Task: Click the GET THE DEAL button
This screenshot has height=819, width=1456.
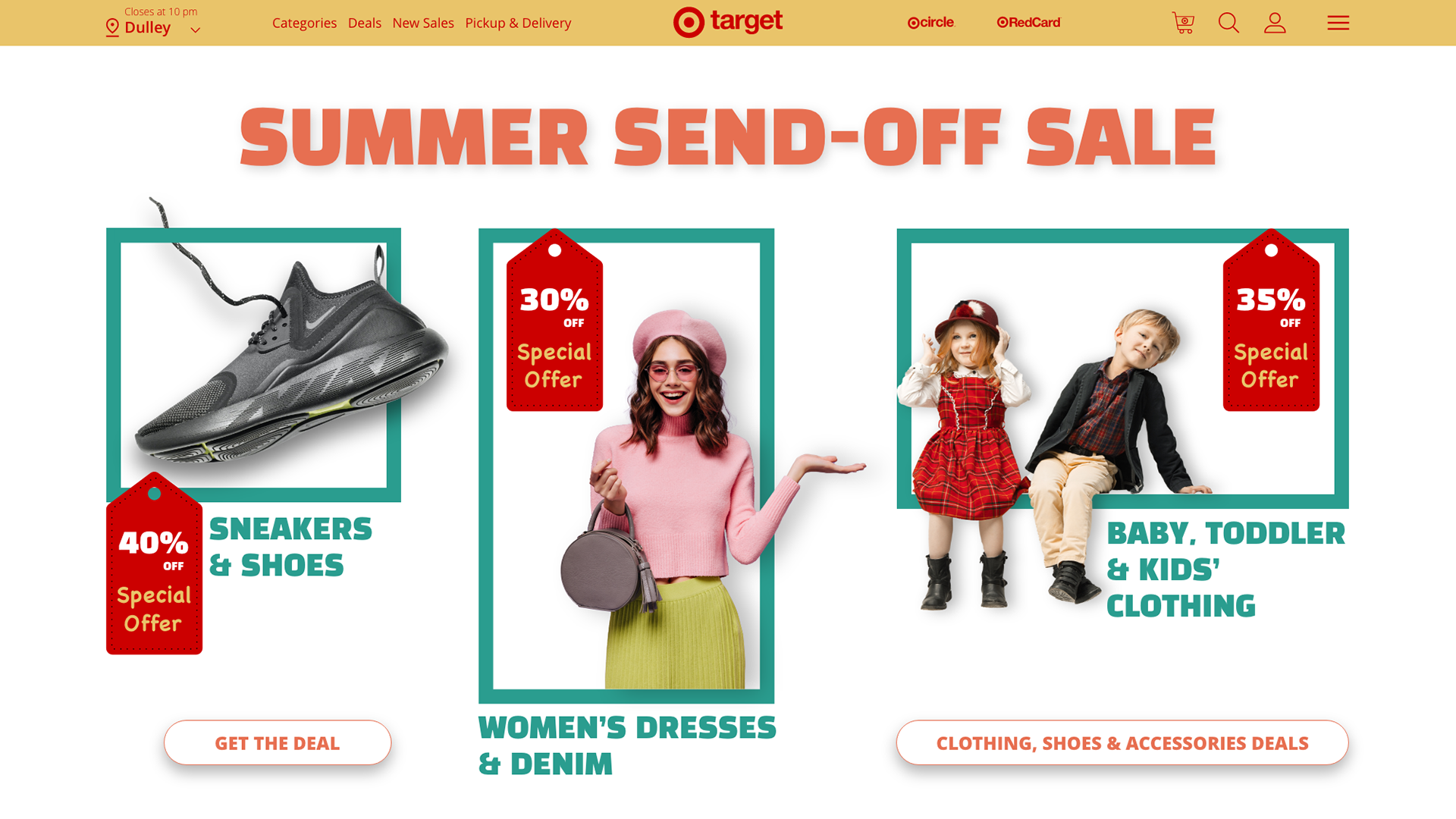Action: (x=278, y=742)
